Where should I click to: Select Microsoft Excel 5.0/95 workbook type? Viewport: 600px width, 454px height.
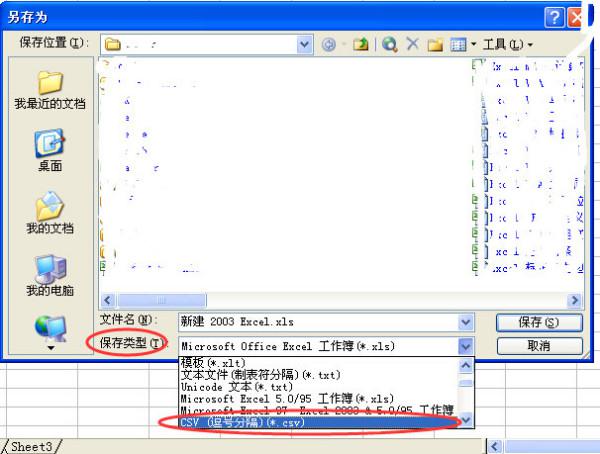point(318,398)
